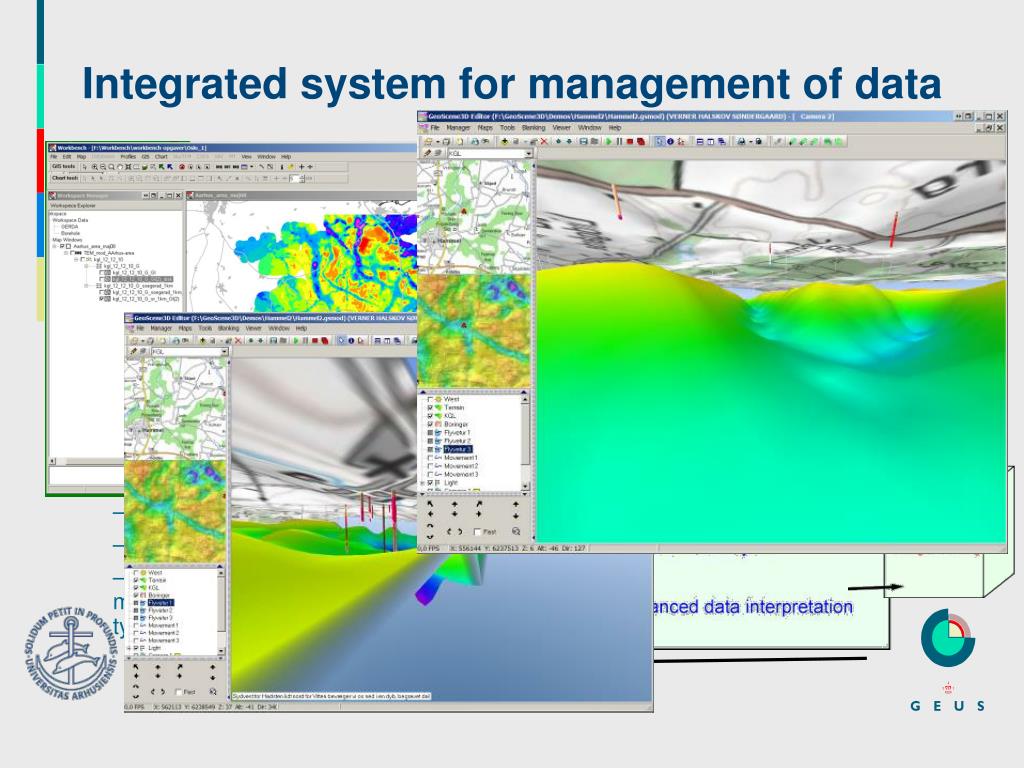The width and height of the screenshot is (1024, 768).
Task: Click the blue arrow tool in the Workbench GIS toolbar
Action: (x=170, y=167)
